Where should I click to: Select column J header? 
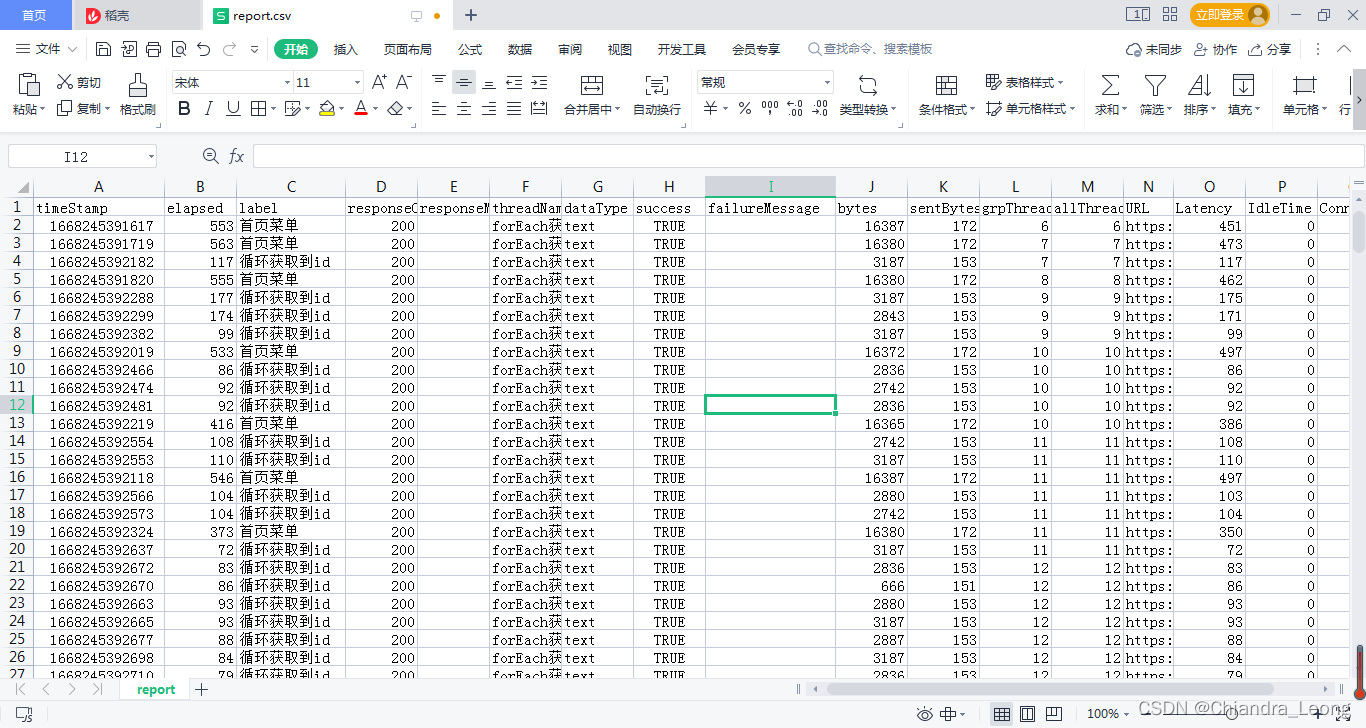point(871,187)
